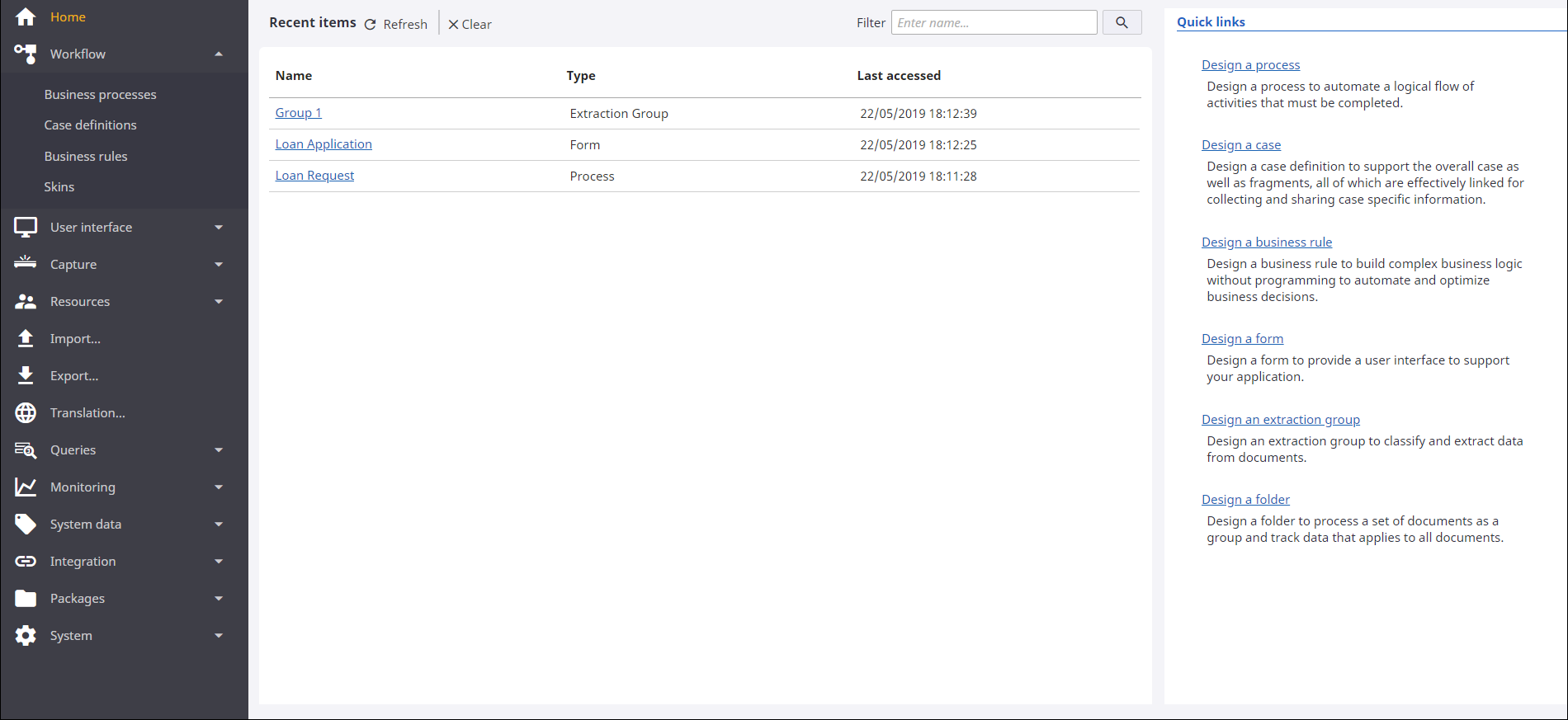Open the Skins menu item

tap(59, 187)
